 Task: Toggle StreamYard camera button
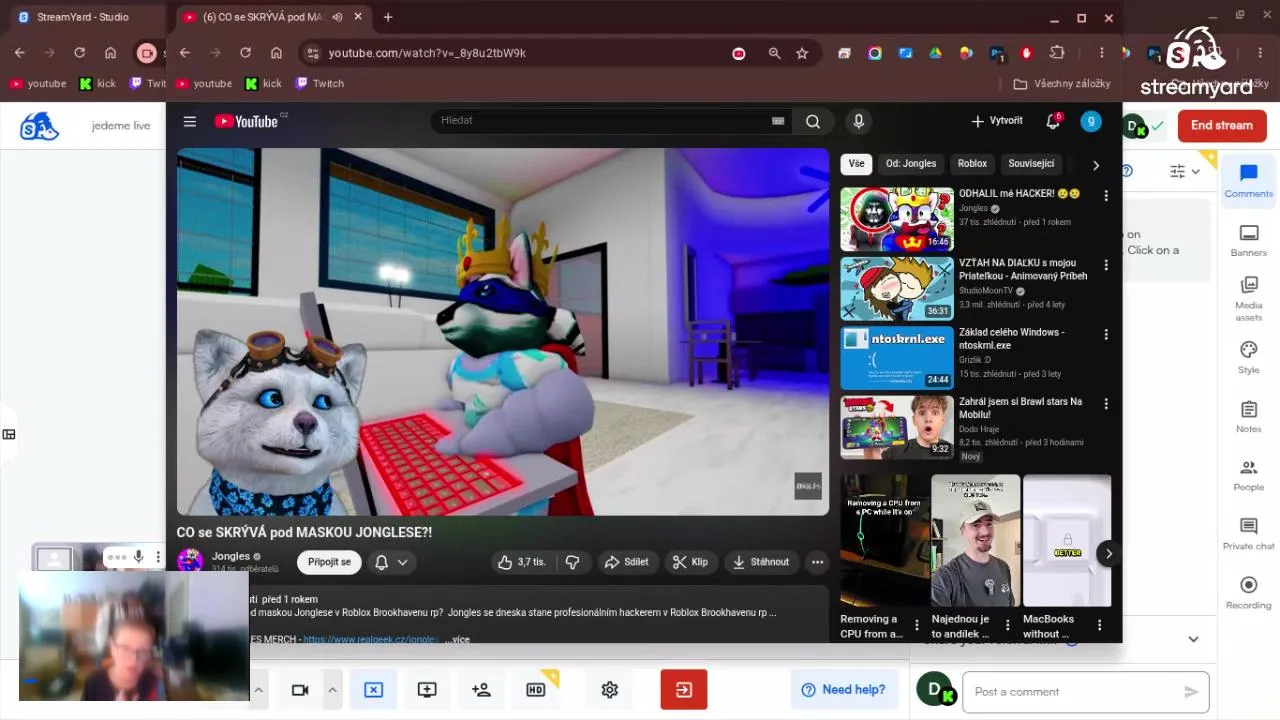299,690
